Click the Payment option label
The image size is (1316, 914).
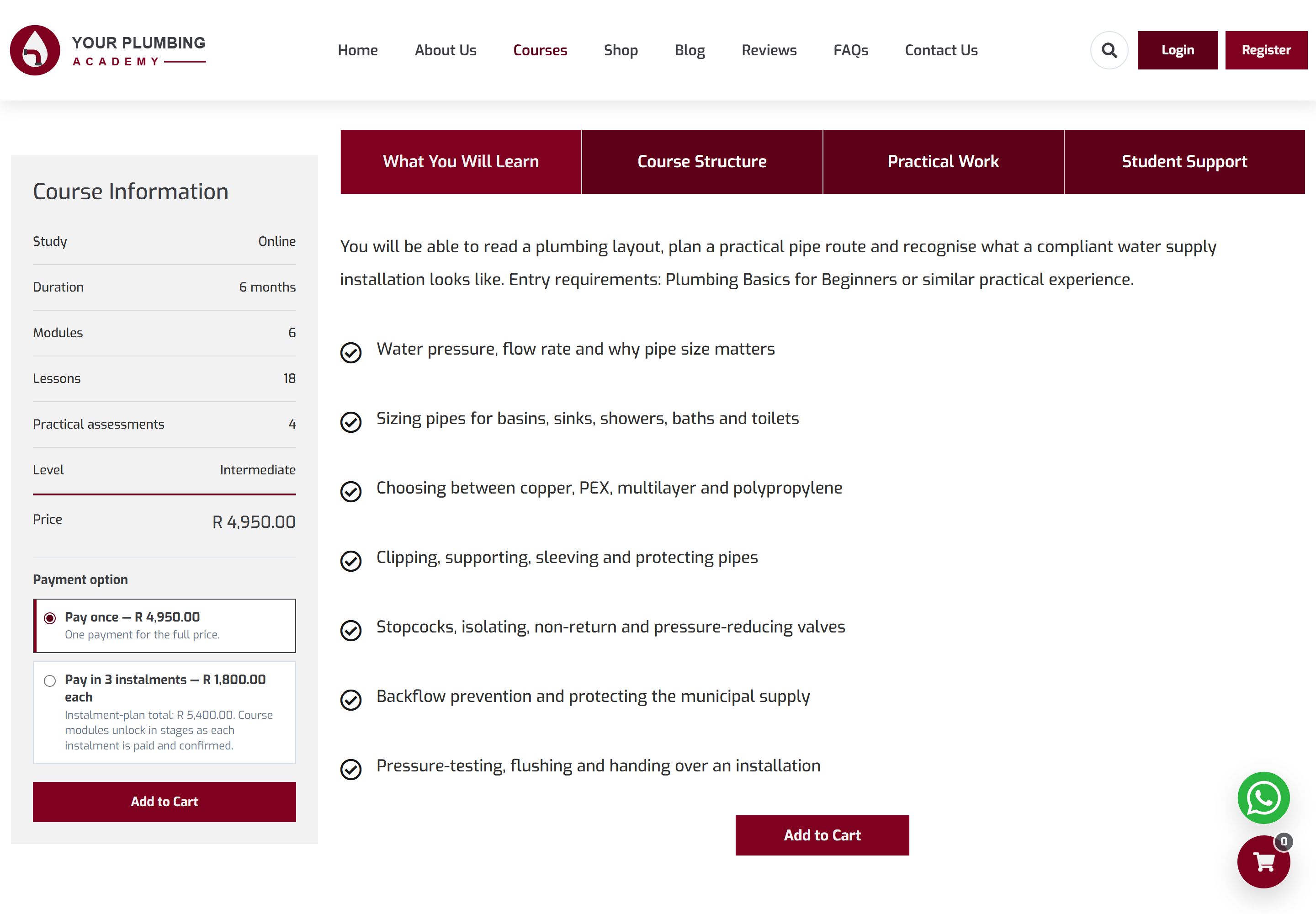[80, 579]
